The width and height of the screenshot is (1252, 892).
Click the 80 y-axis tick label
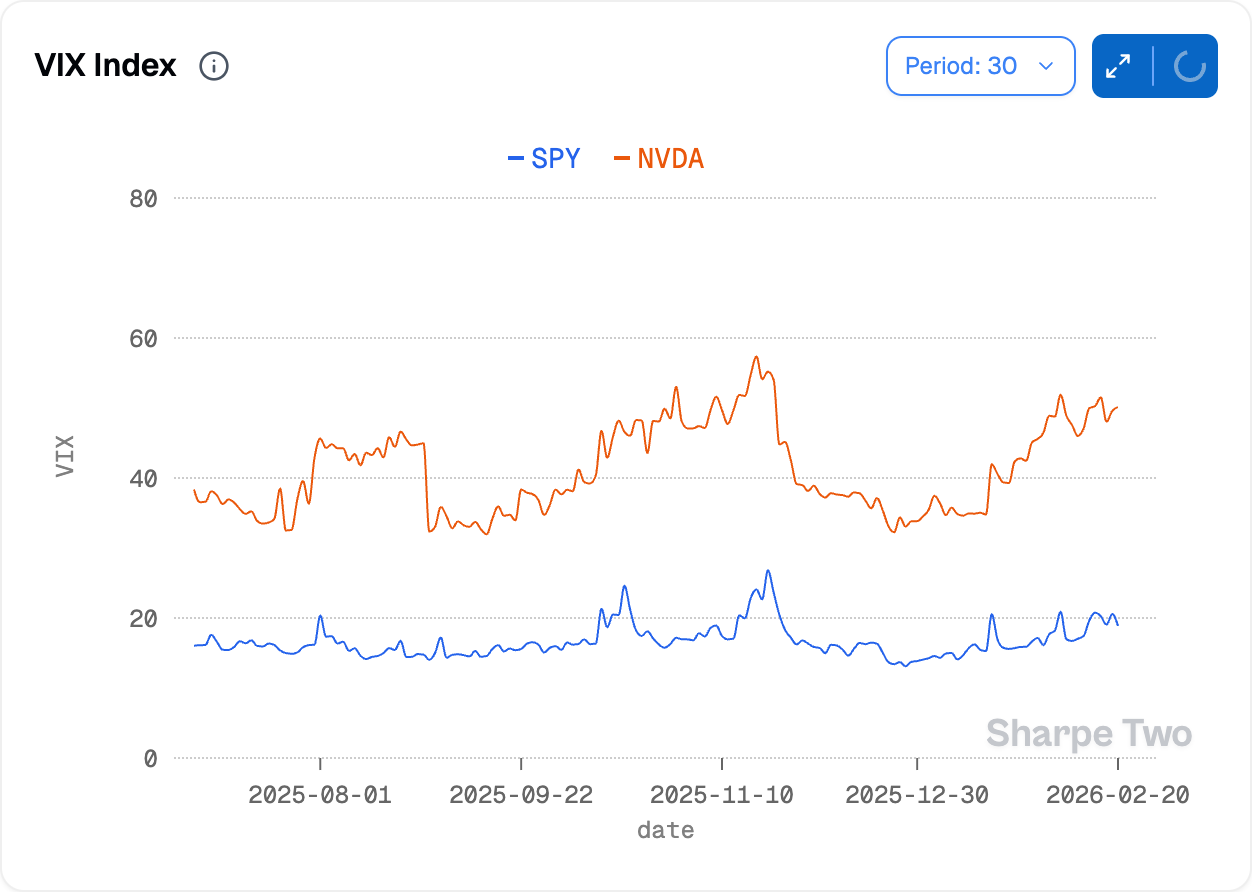pos(144,199)
